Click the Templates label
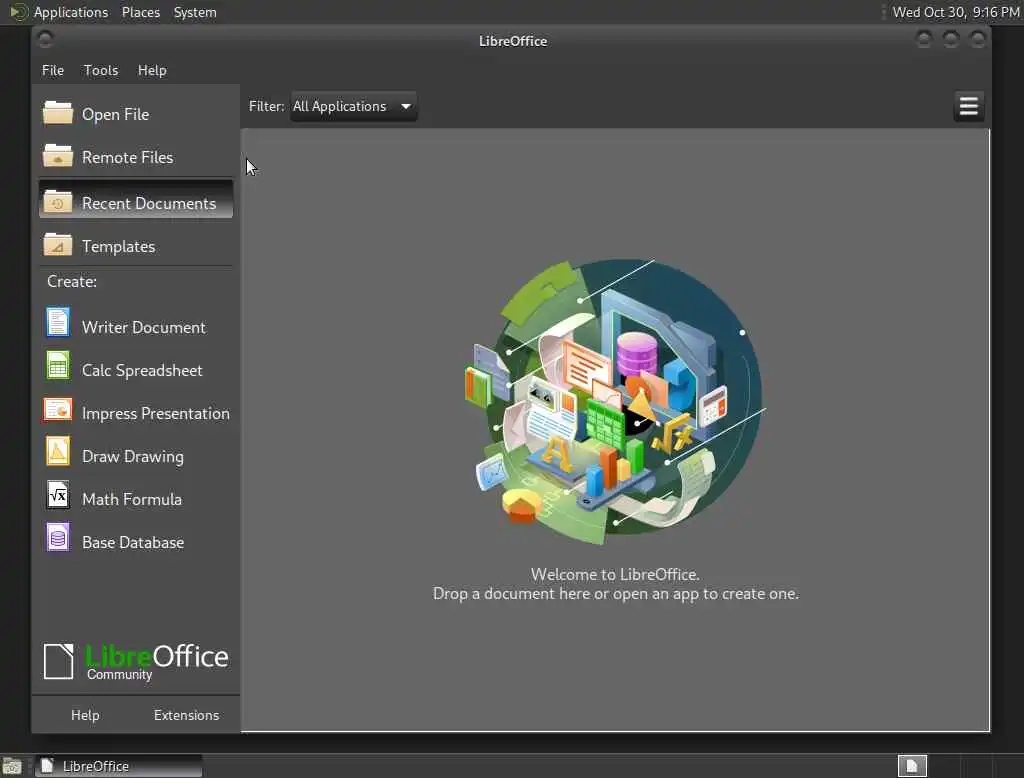1024x778 pixels. coord(118,246)
